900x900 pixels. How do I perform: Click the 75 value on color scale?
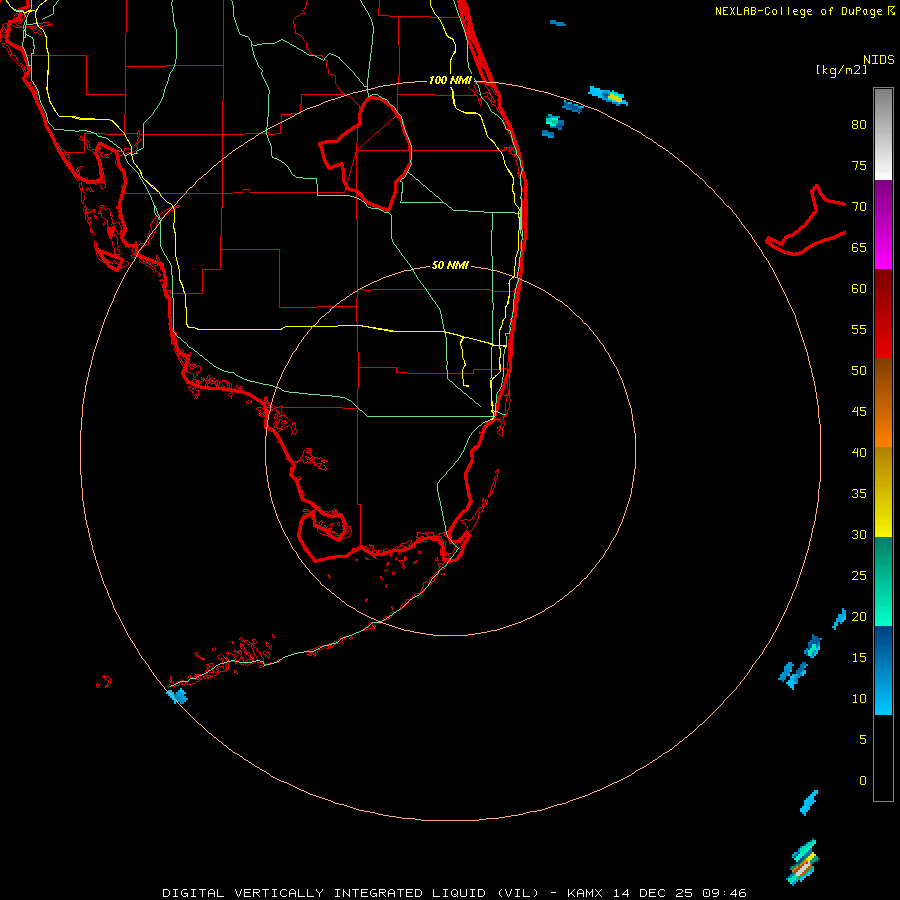(859, 166)
